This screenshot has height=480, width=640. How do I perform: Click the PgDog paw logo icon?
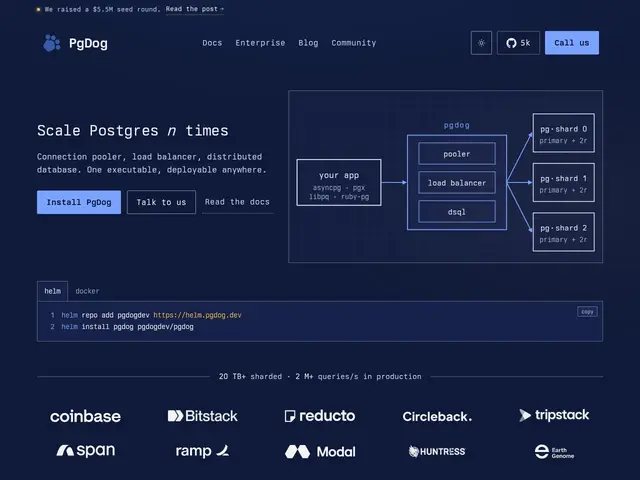tap(52, 43)
